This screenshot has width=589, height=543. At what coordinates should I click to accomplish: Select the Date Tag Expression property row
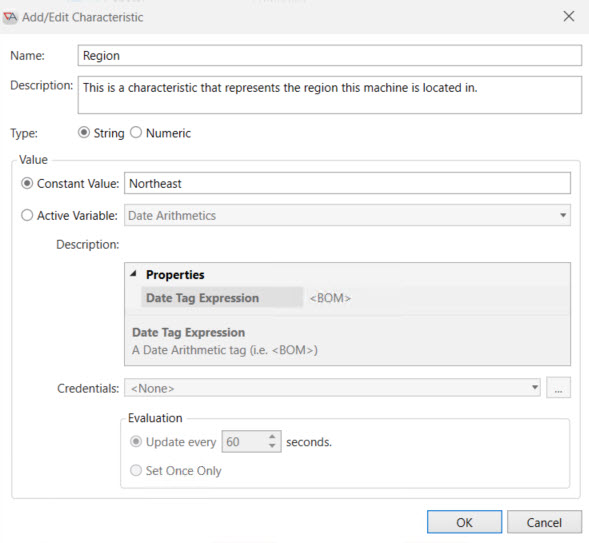click(x=222, y=298)
